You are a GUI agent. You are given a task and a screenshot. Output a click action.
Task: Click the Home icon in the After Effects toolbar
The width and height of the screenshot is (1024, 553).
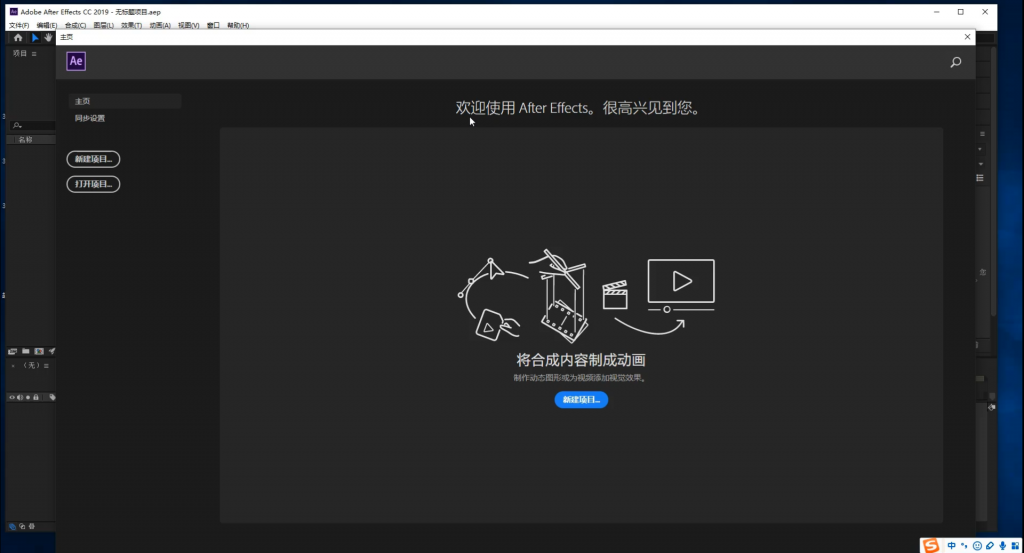[x=18, y=38]
